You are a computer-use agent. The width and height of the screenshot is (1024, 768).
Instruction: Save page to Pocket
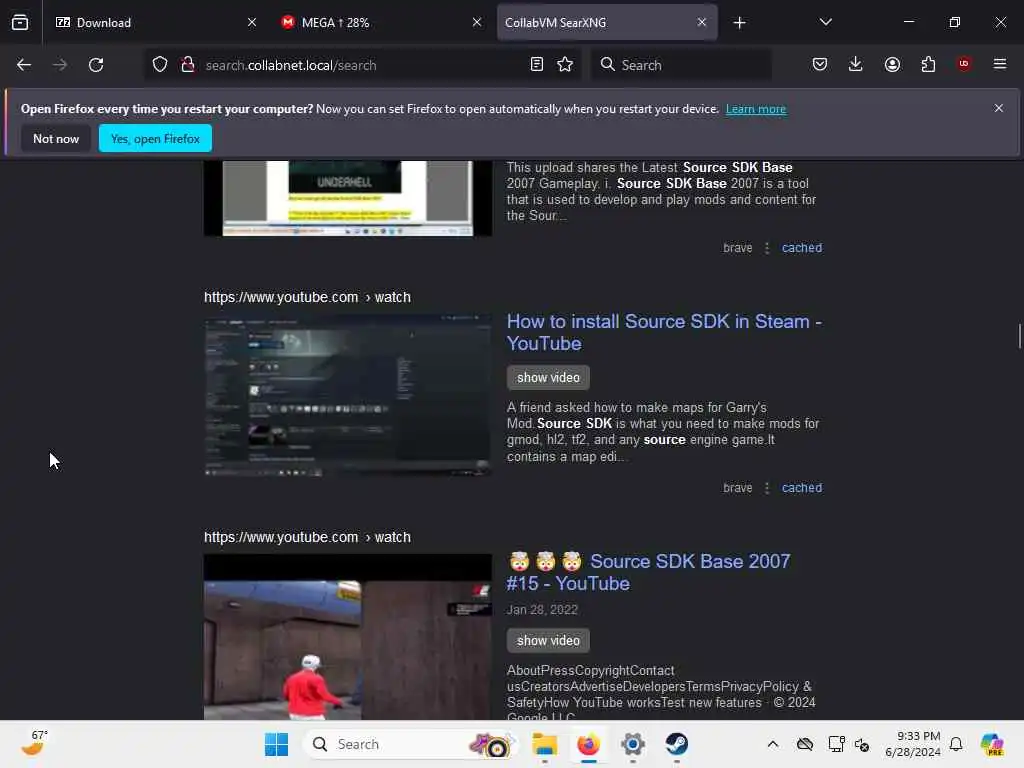[820, 64]
